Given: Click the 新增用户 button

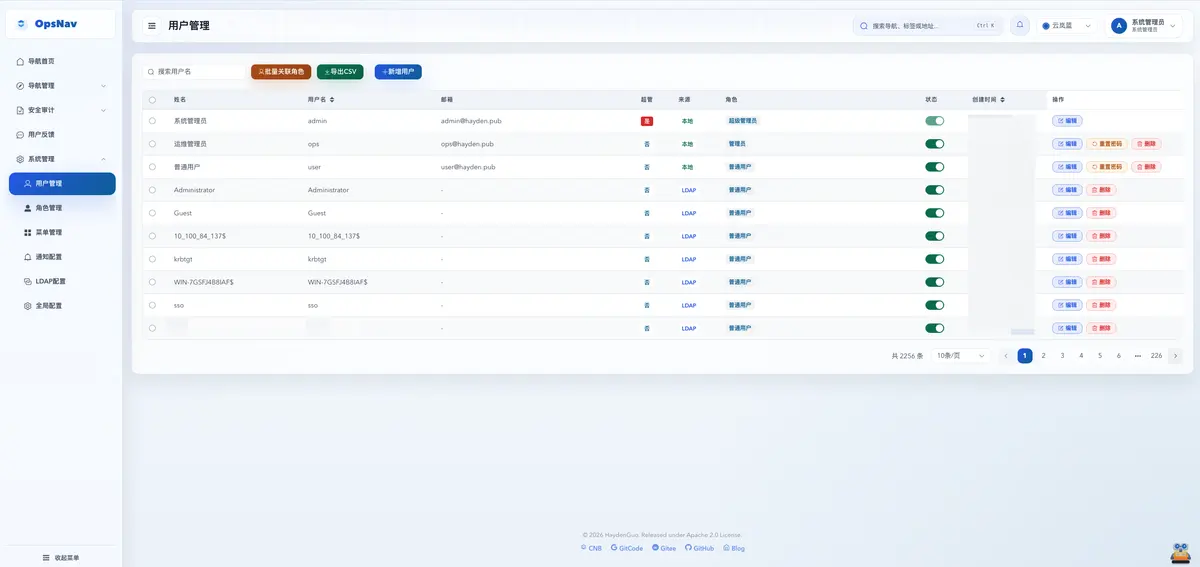Looking at the screenshot, I should (x=398, y=72).
